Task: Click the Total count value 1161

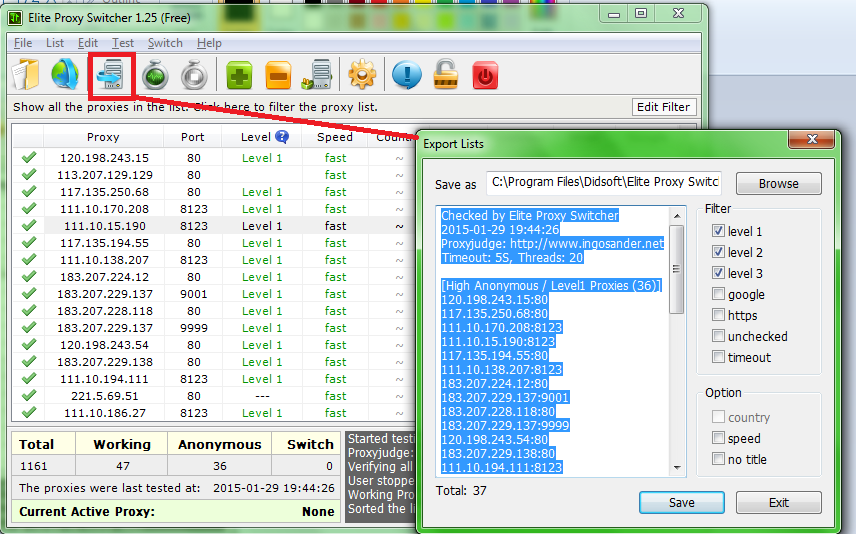Action: 34,466
